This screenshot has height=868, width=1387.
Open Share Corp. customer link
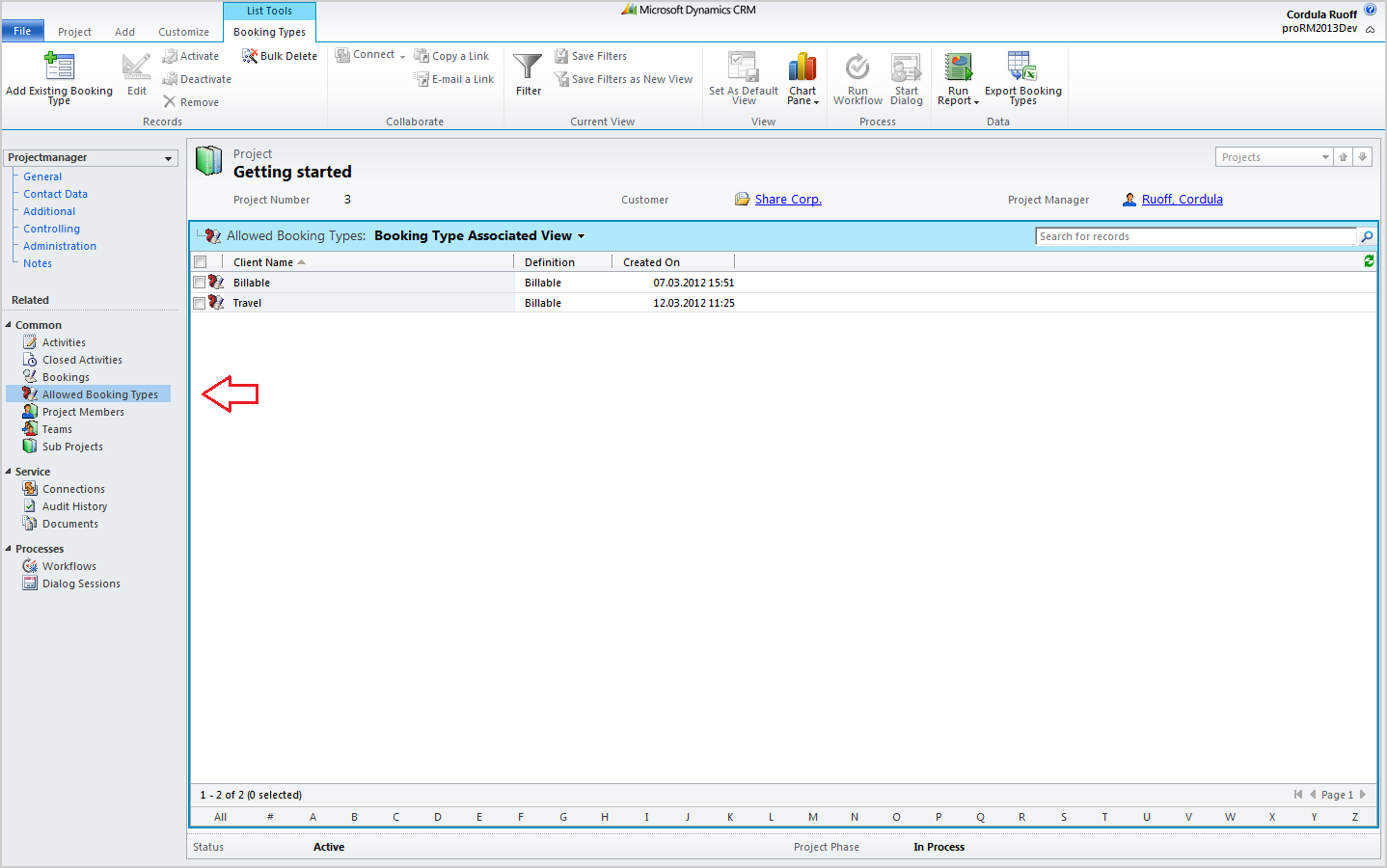pyautogui.click(x=788, y=200)
